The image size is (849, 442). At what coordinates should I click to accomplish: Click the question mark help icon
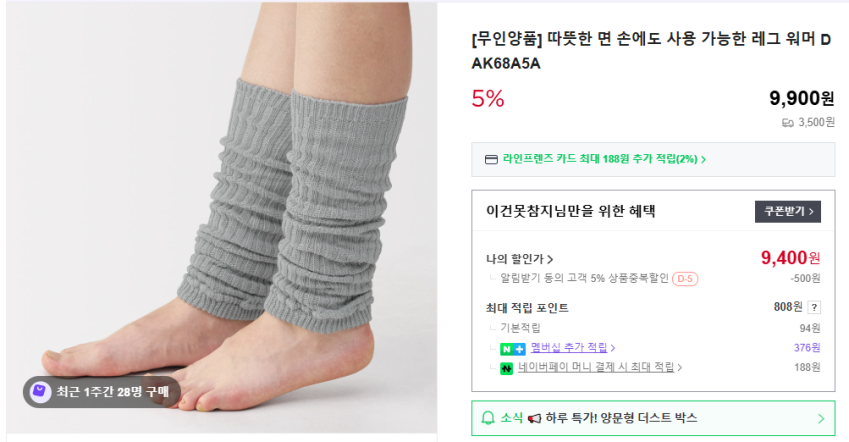click(814, 308)
